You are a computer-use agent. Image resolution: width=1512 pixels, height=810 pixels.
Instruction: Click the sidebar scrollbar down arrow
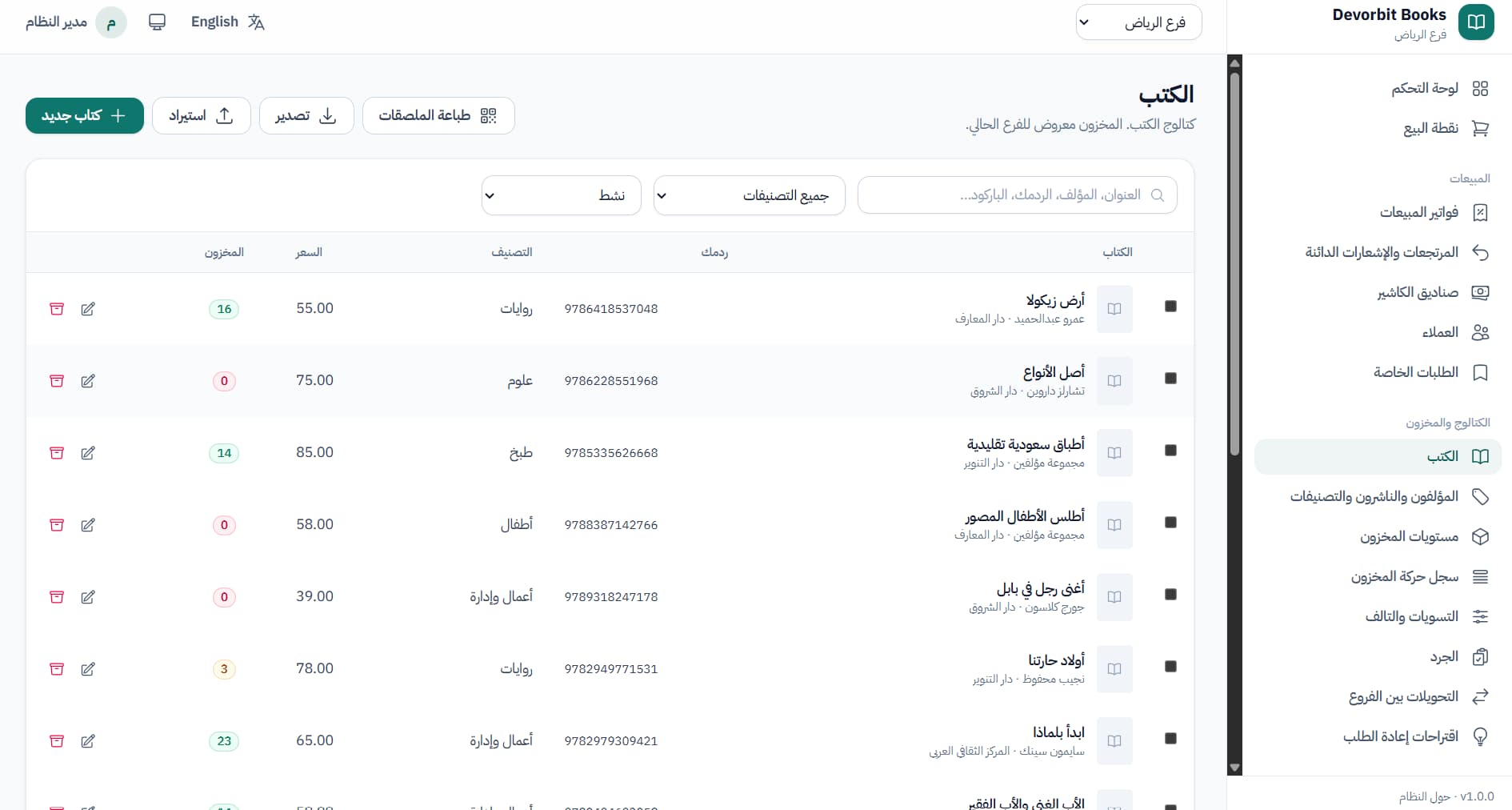click(x=1234, y=768)
